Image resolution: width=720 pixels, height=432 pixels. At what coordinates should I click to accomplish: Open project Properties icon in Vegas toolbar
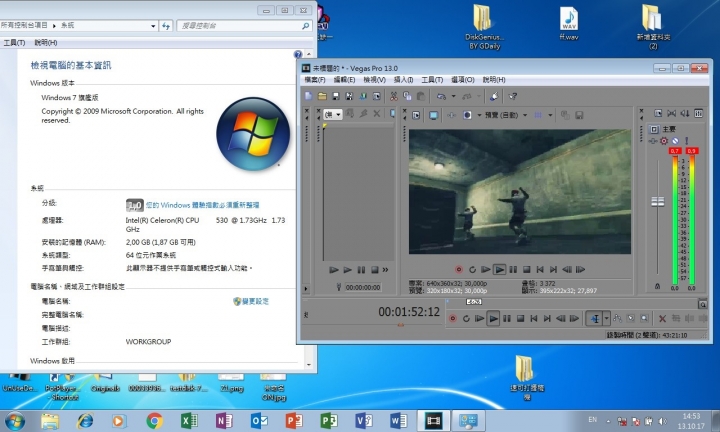[x=377, y=96]
